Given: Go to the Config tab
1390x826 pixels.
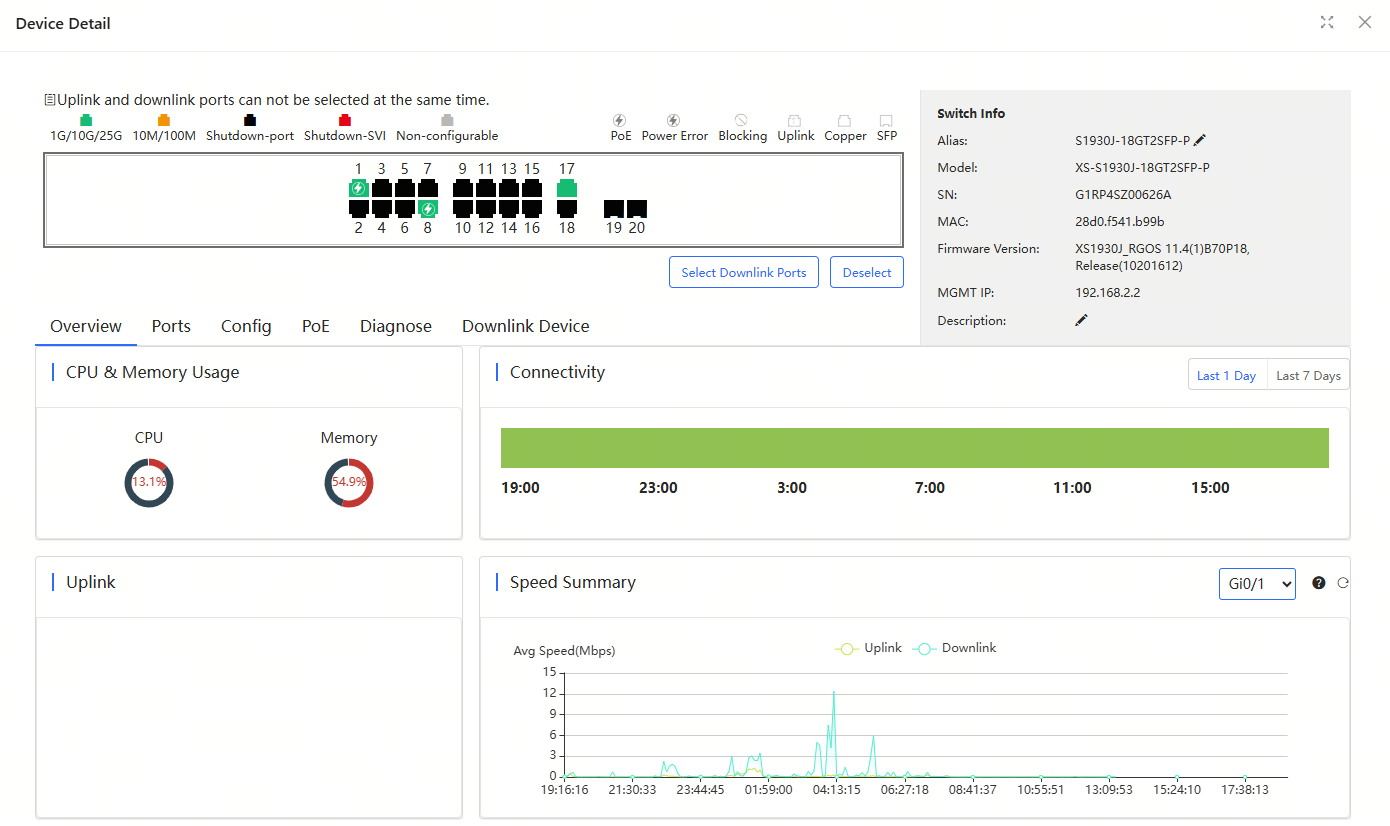Looking at the screenshot, I should click(246, 326).
